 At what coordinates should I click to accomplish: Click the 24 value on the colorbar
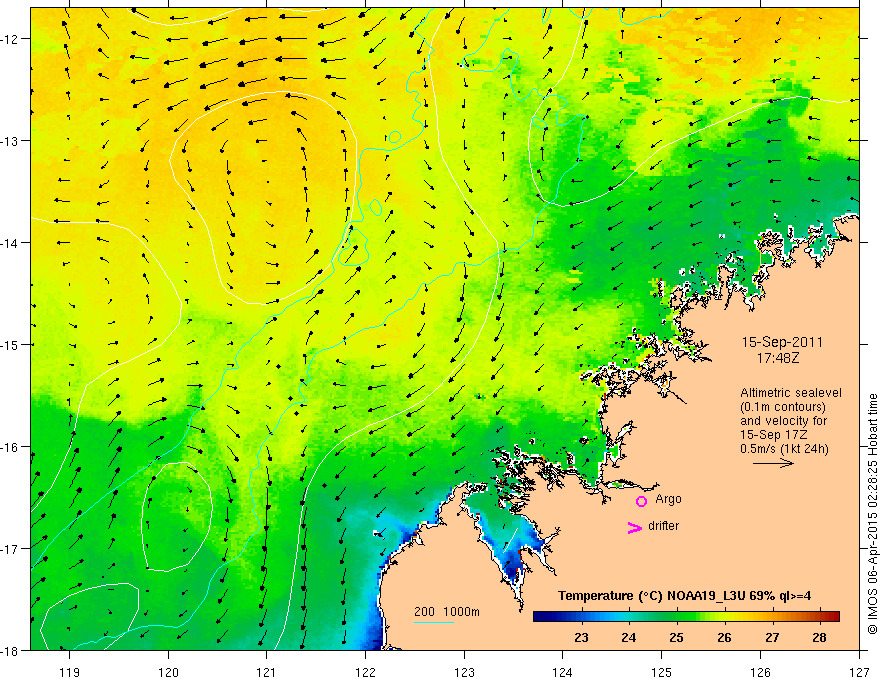tap(629, 637)
